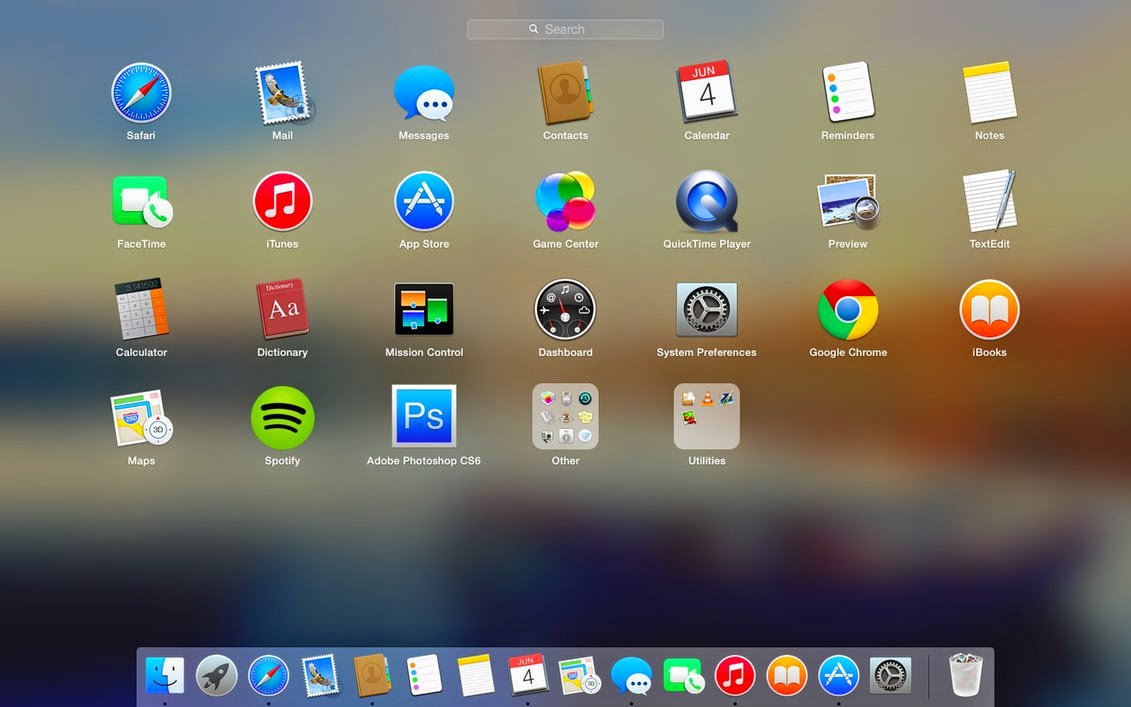This screenshot has height=707, width=1131.
Task: Launch the Preview app
Action: 848,201
